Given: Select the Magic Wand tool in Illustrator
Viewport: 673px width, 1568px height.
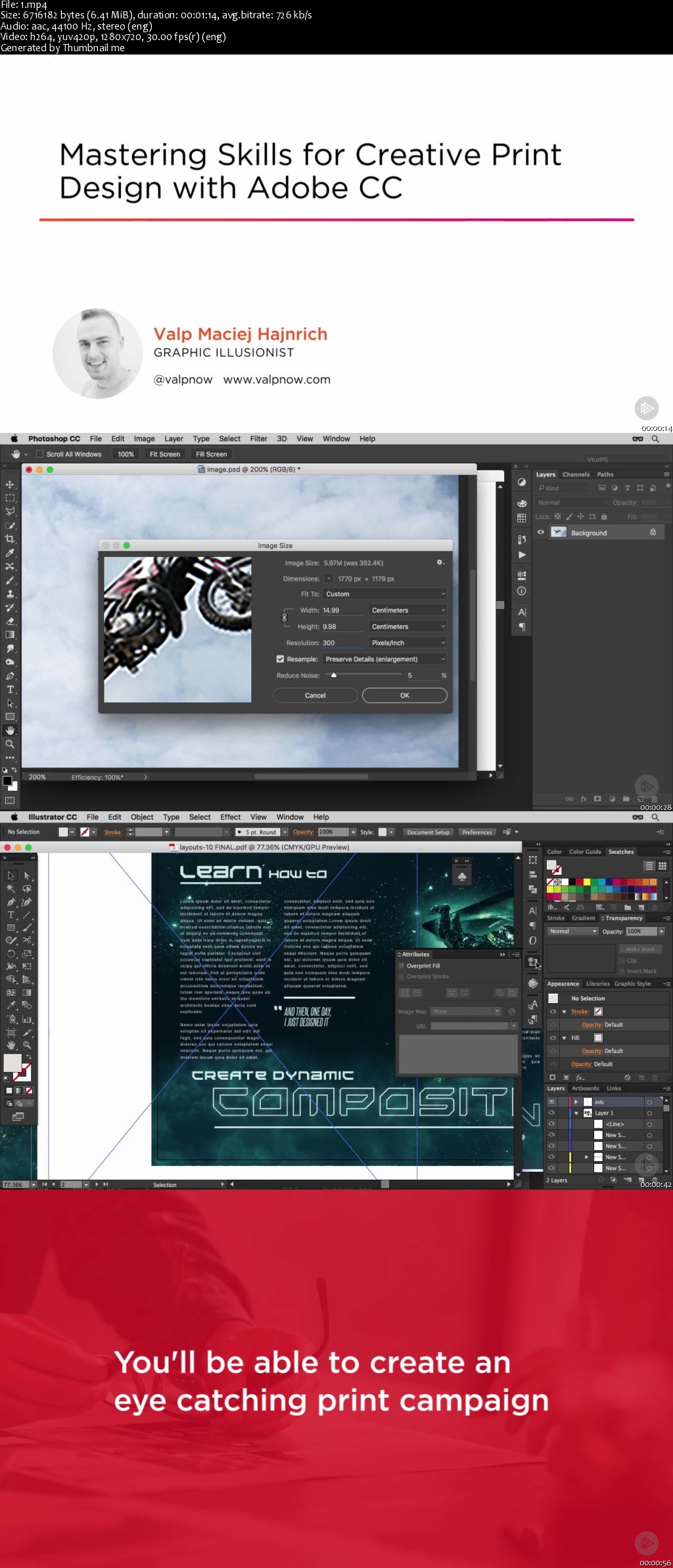Looking at the screenshot, I should point(11,889).
